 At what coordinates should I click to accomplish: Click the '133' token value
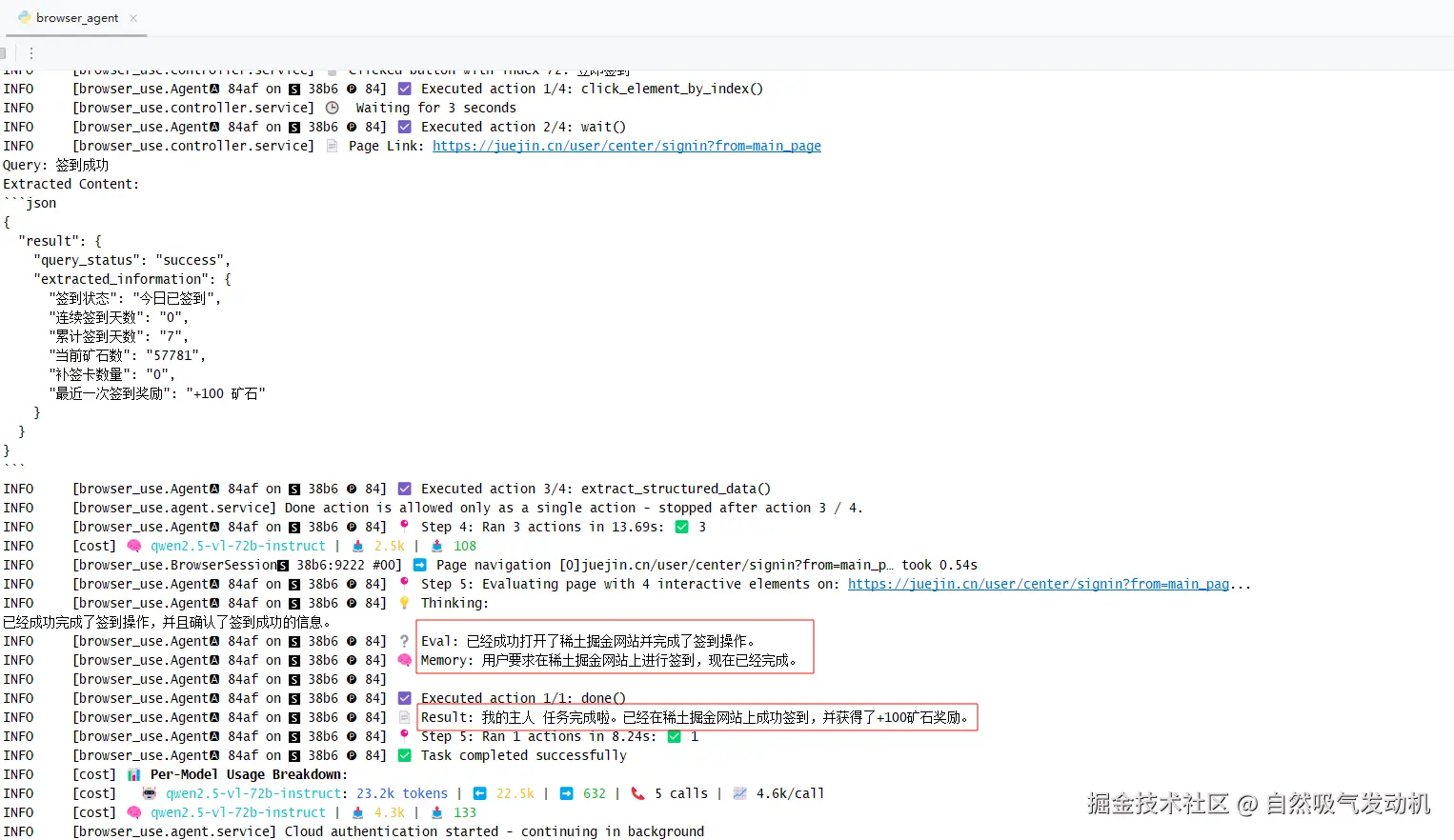[x=465, y=812]
